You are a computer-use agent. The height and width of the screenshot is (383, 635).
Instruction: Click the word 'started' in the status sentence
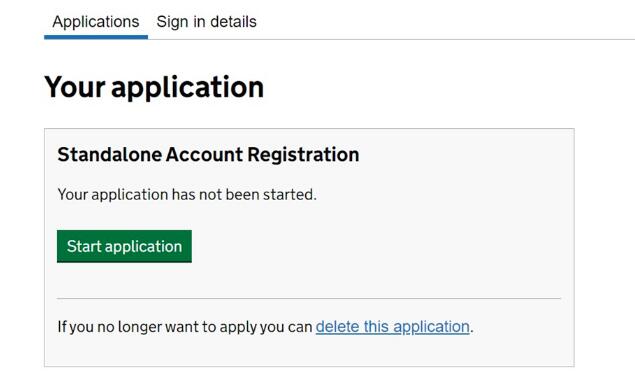(x=290, y=194)
